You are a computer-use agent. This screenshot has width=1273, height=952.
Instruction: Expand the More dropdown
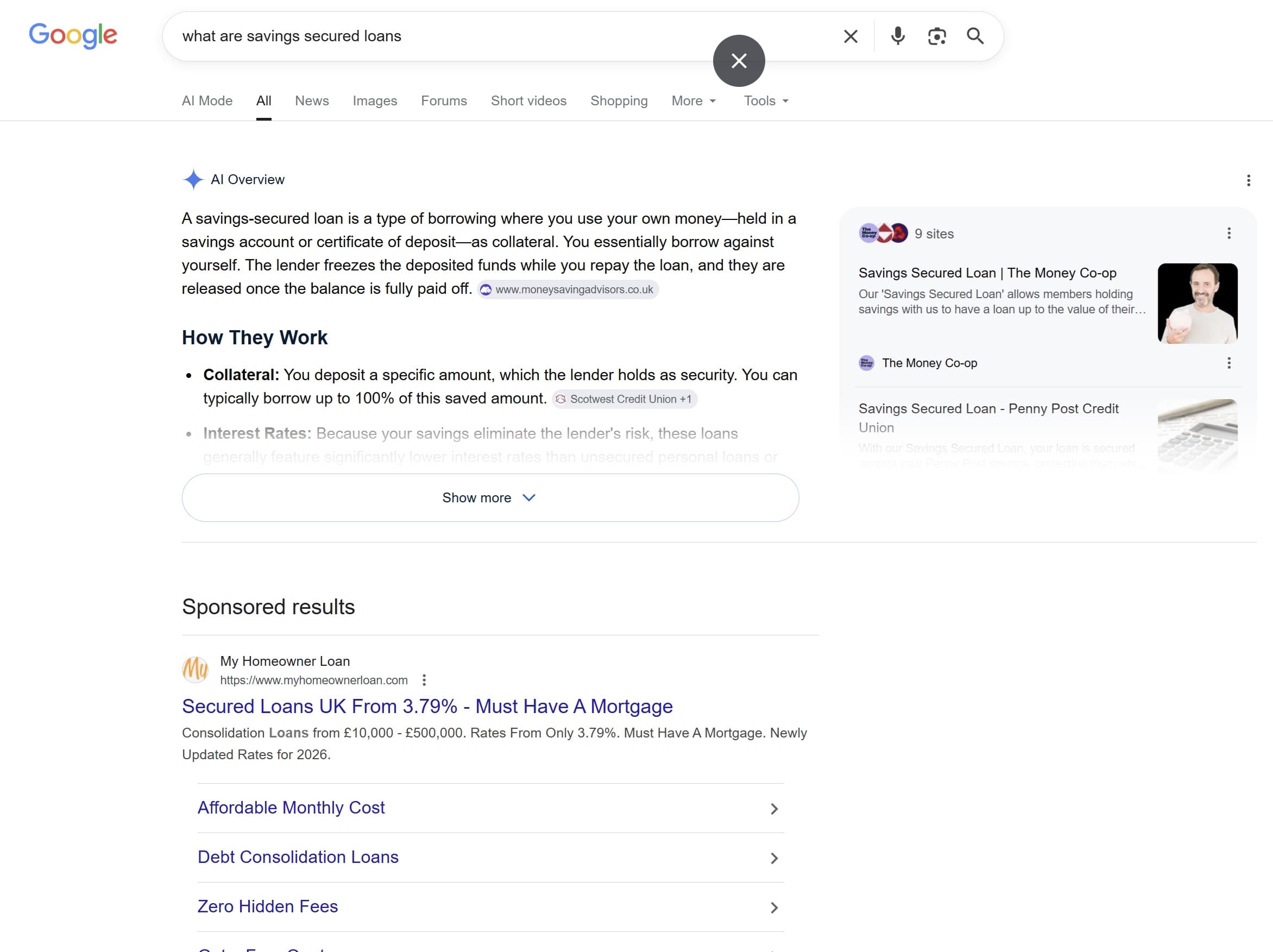[694, 100]
